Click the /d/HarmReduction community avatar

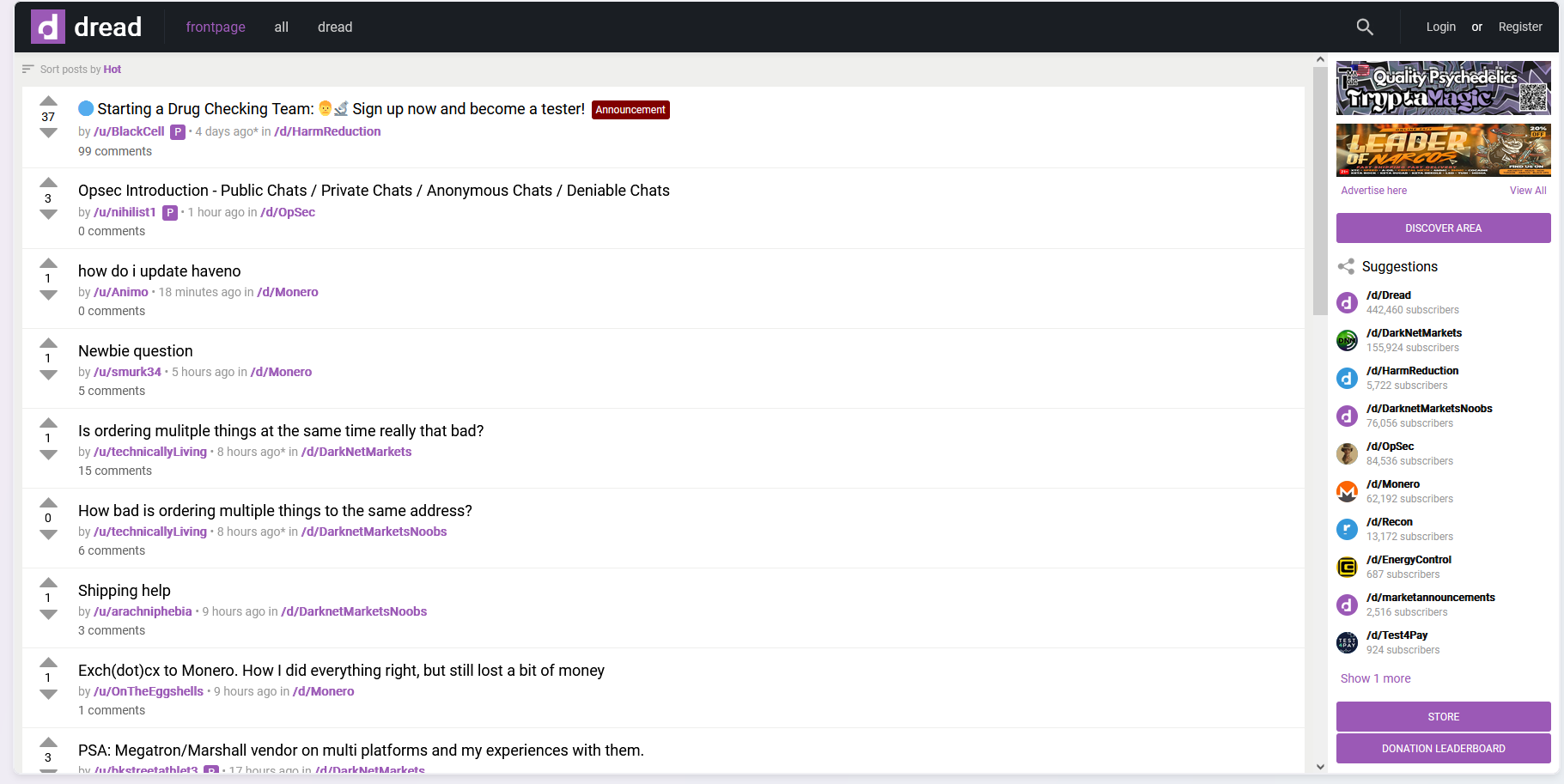(1347, 378)
